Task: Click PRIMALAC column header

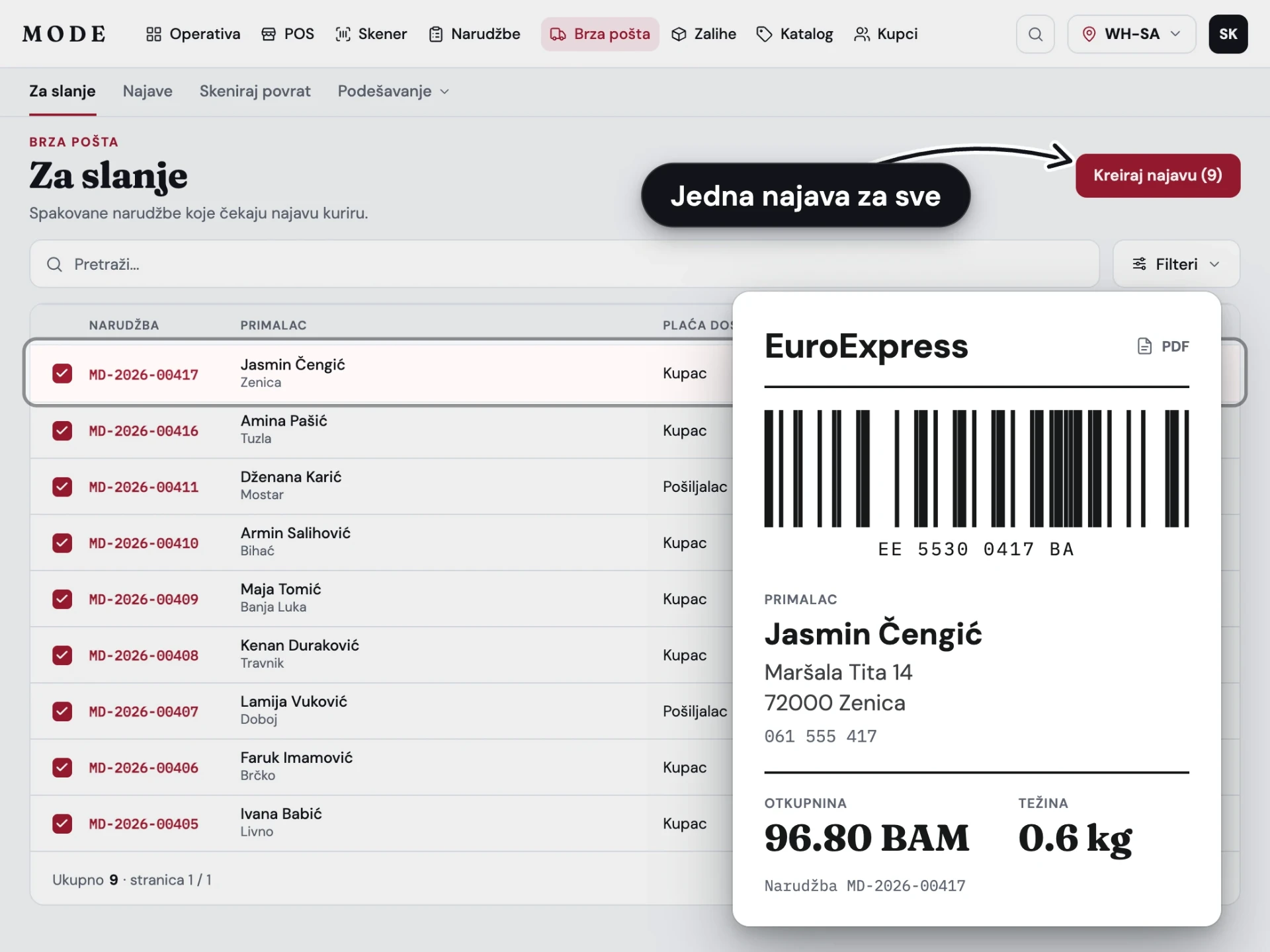Action: tap(273, 325)
